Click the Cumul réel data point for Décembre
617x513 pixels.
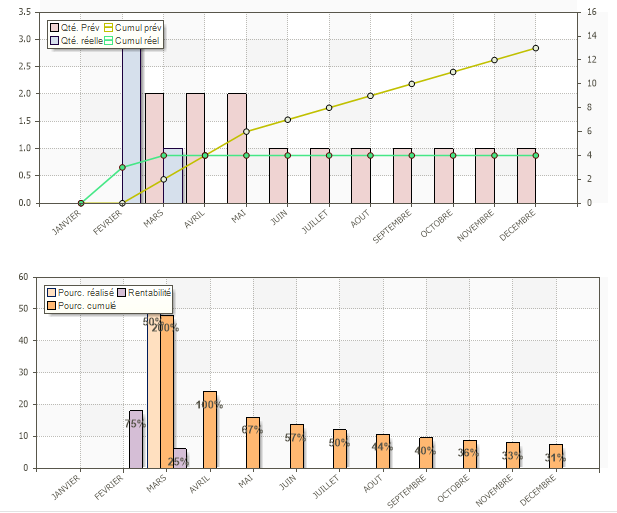pyautogui.click(x=536, y=155)
